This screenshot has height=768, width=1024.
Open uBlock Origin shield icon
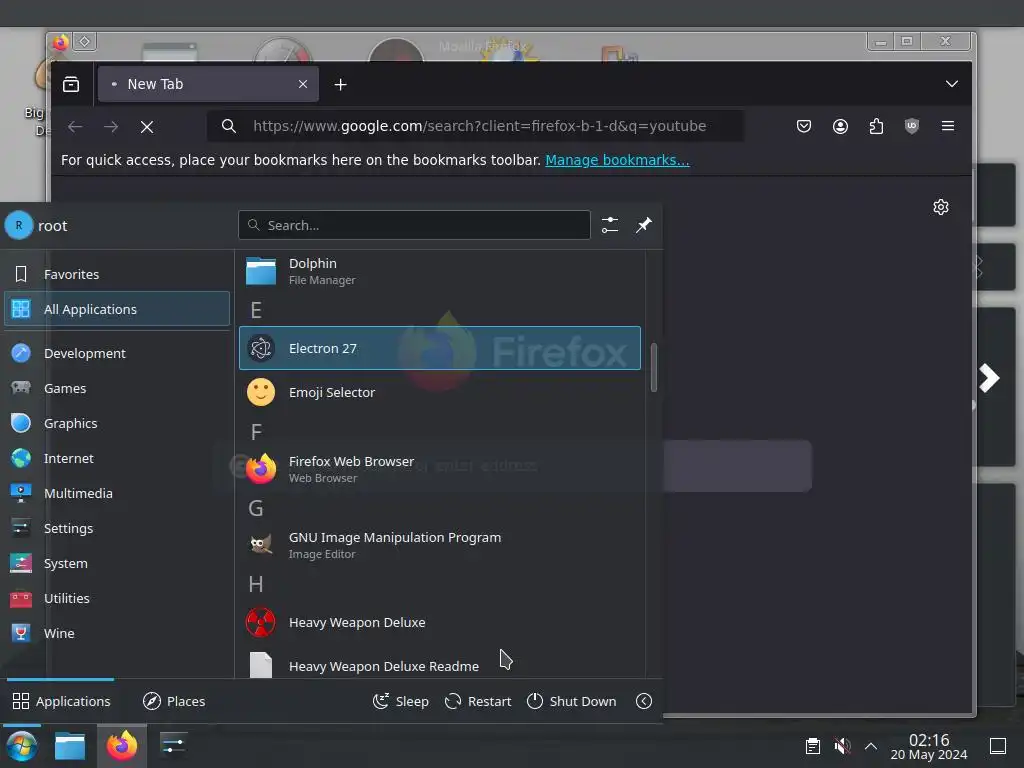tap(912, 126)
